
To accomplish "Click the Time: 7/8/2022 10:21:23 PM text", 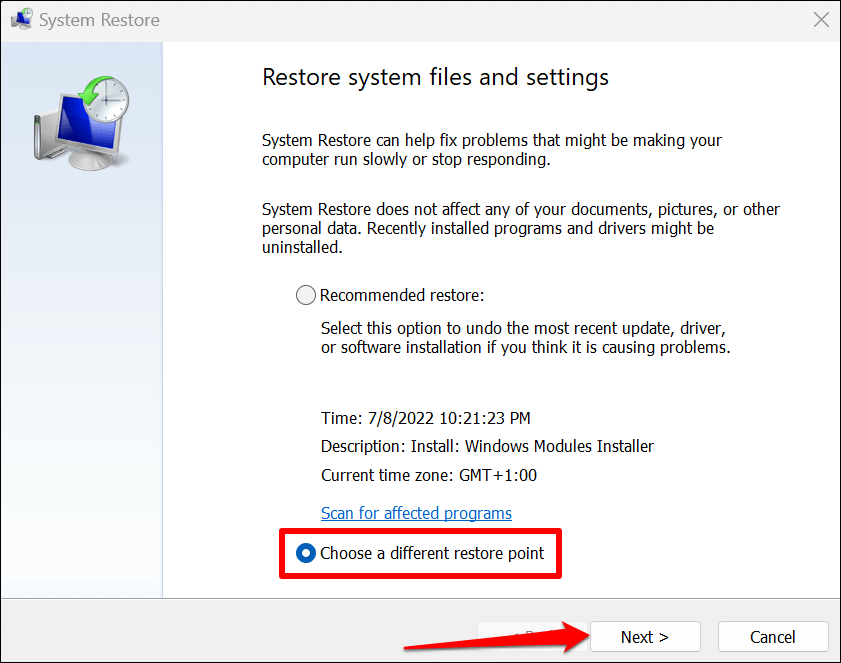I will [425, 418].
